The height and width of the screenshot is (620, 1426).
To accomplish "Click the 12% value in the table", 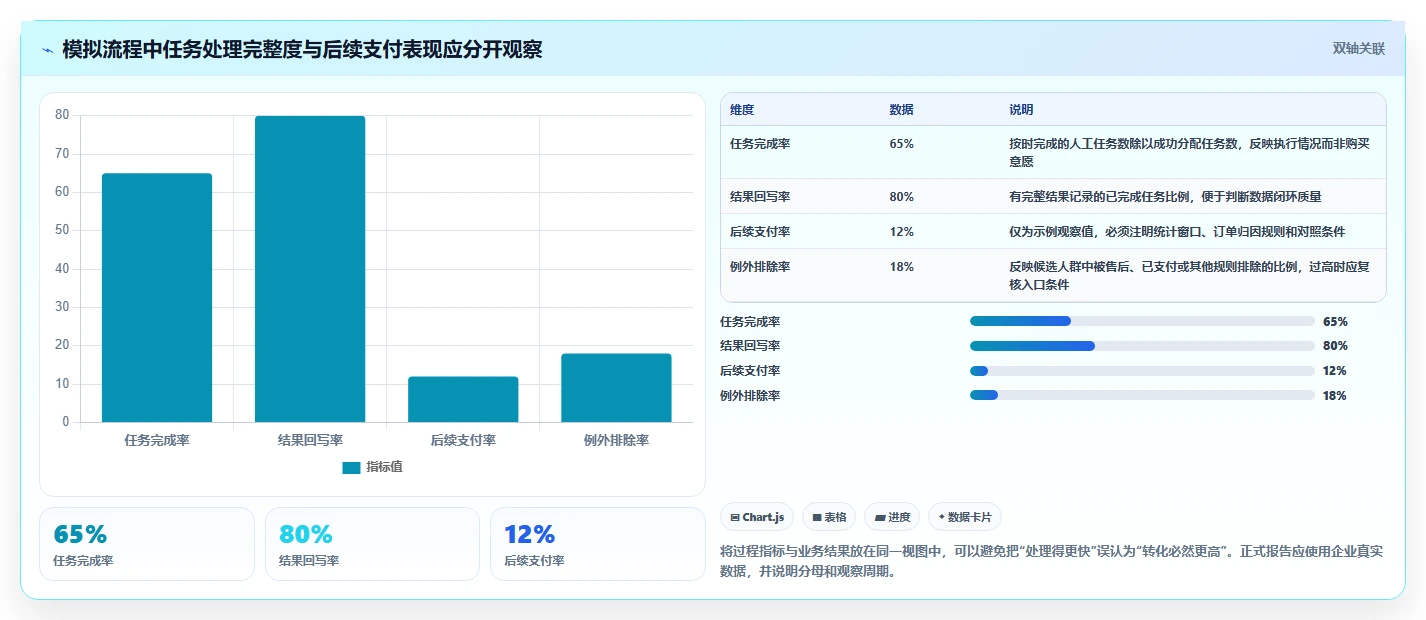I will pyautogui.click(x=901, y=232).
